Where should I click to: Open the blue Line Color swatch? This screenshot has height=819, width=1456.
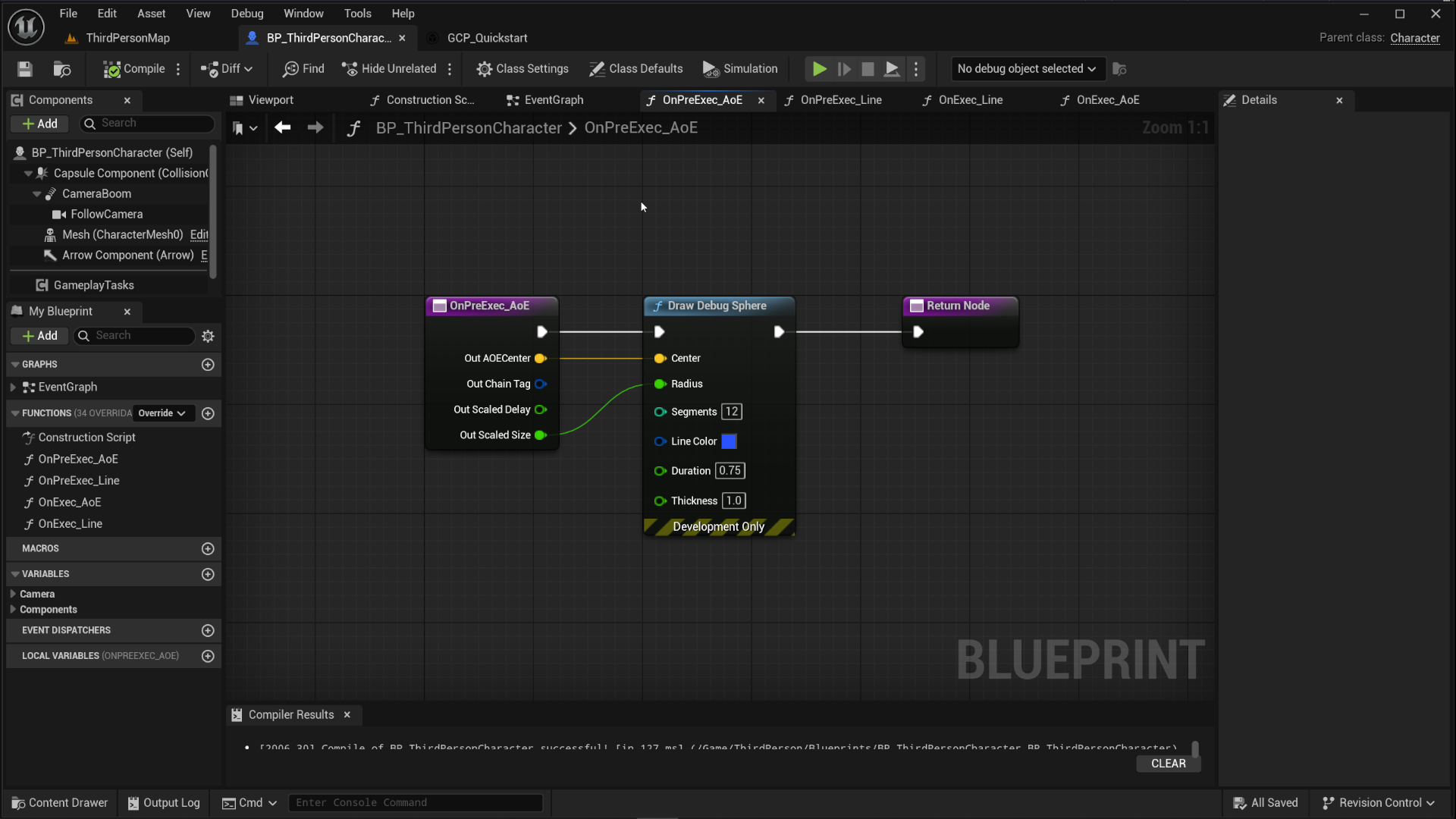coord(729,441)
